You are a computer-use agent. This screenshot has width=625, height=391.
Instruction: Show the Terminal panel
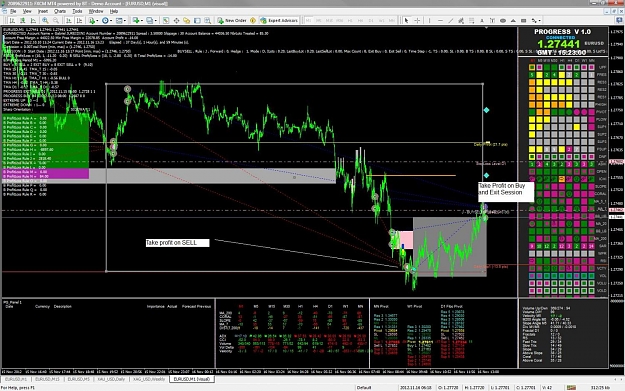click(197, 20)
